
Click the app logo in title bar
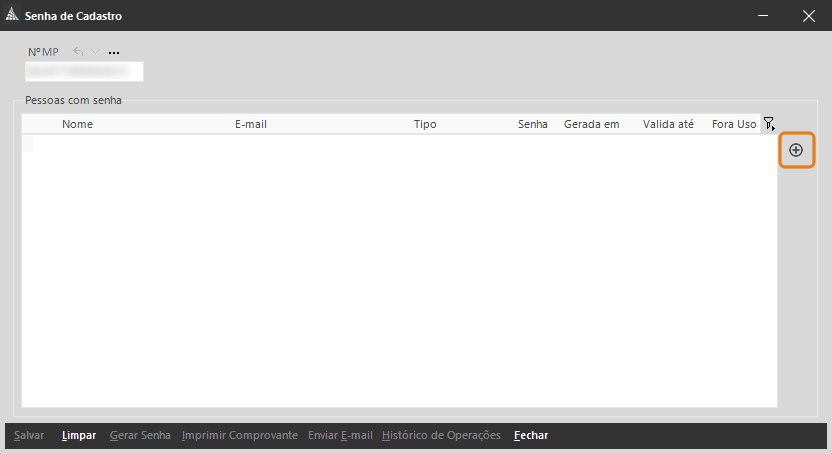tap(12, 15)
